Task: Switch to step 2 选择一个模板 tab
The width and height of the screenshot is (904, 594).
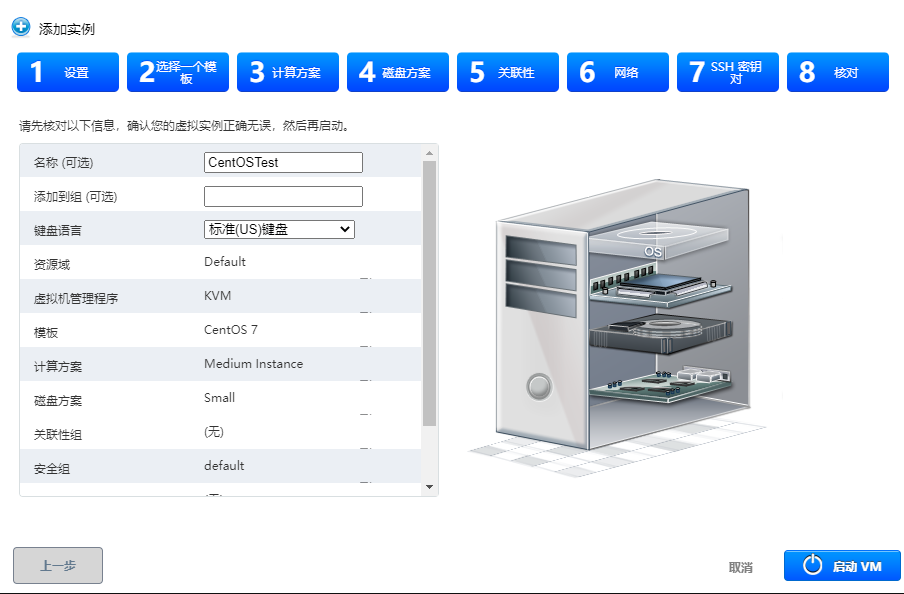Action: (177, 71)
